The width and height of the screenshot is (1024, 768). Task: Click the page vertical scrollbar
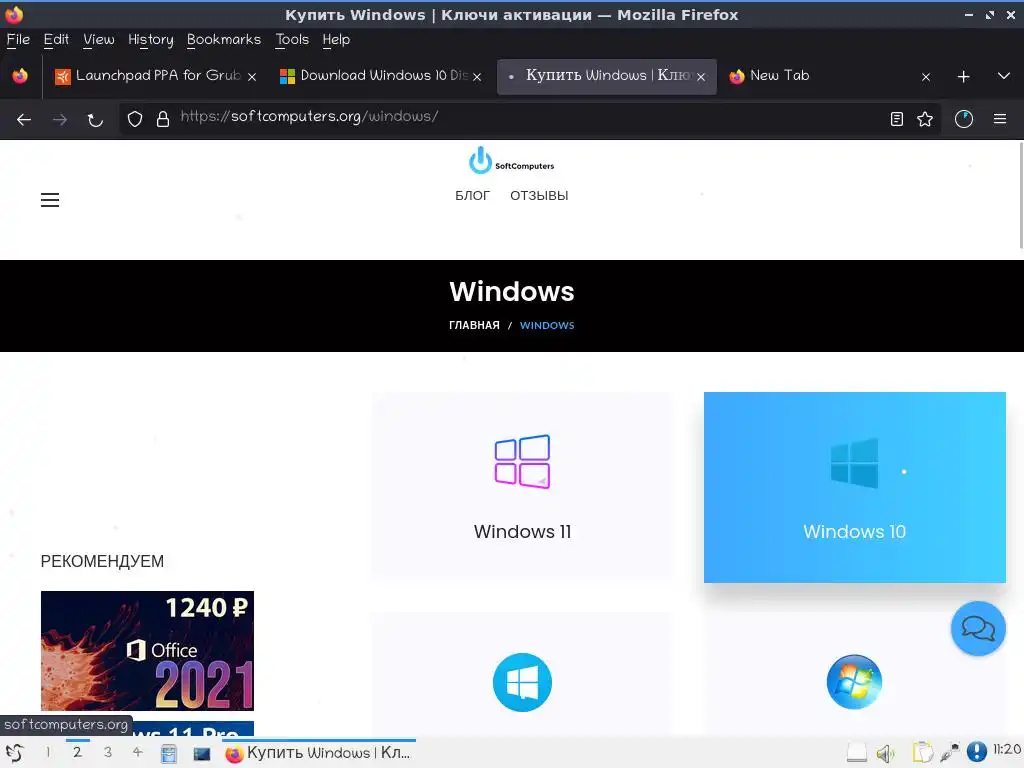click(1021, 196)
